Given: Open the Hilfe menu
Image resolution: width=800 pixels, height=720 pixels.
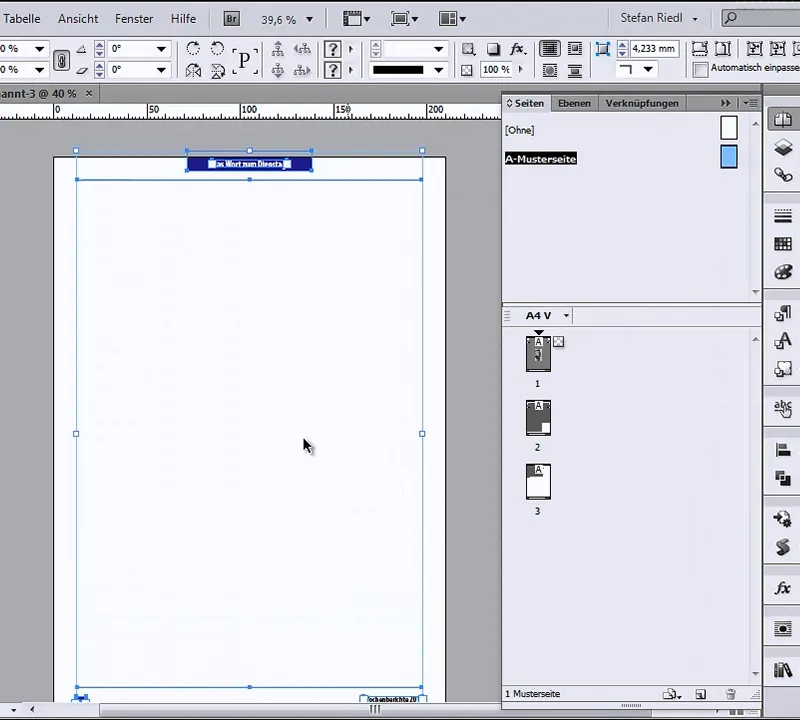Looking at the screenshot, I should coord(183,19).
